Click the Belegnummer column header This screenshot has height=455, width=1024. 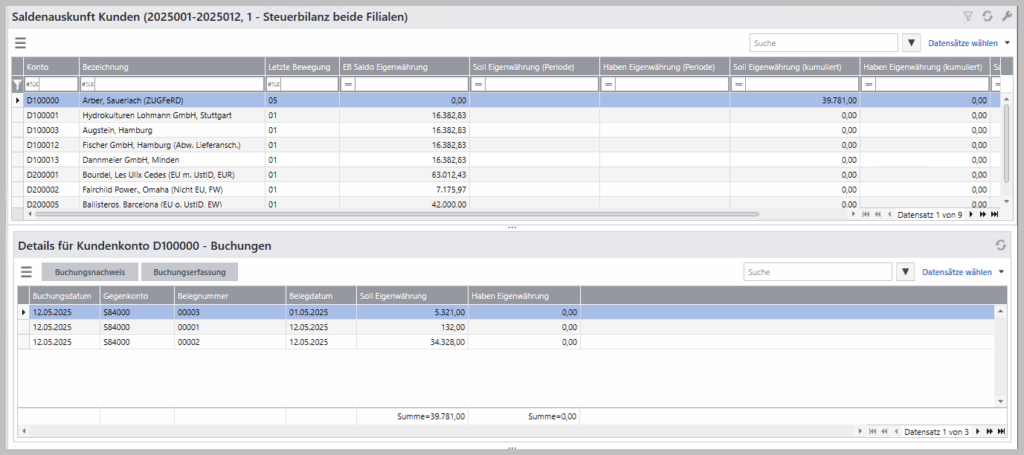(229, 296)
